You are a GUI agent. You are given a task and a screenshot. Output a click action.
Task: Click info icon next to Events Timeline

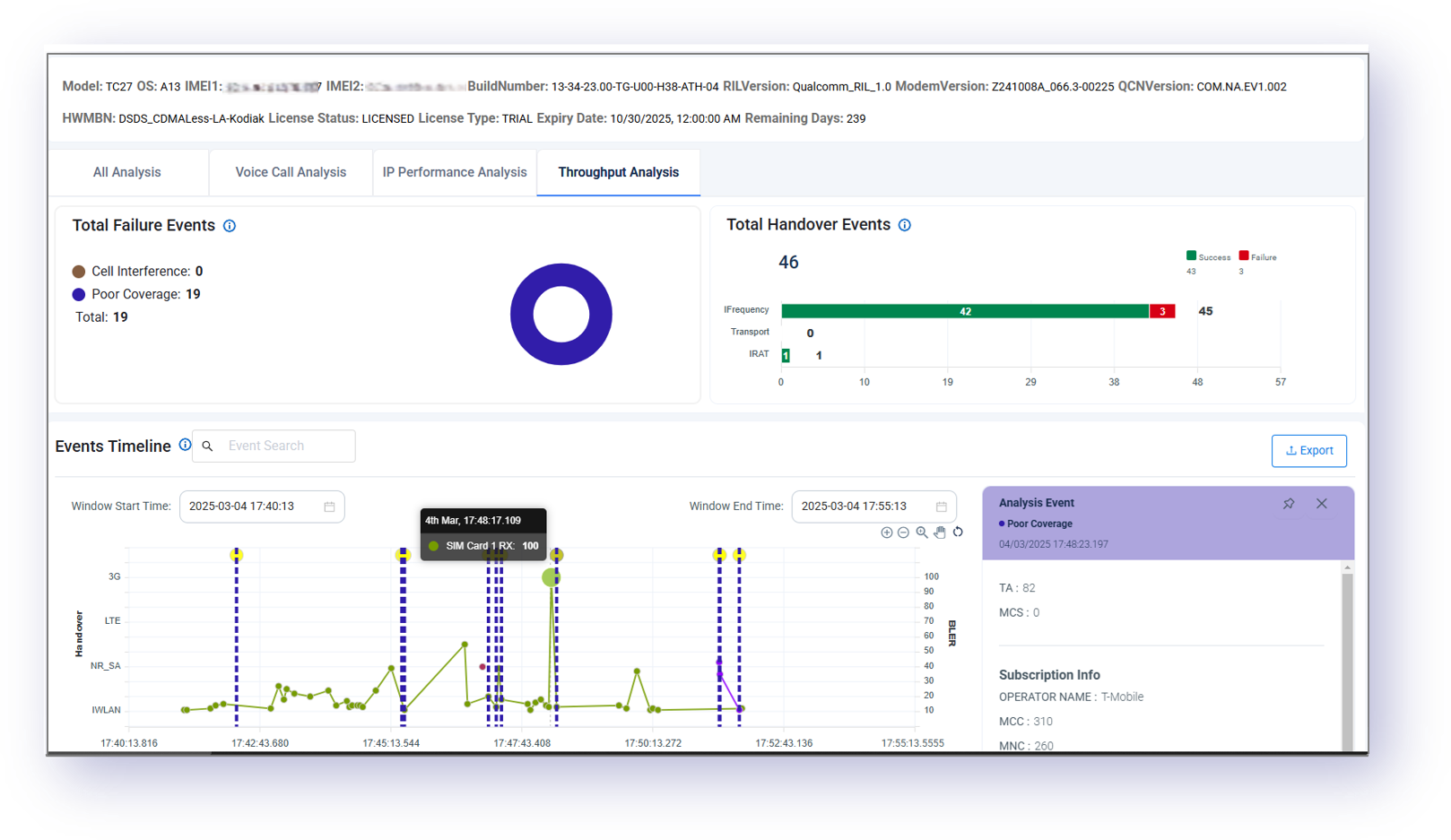[x=185, y=445]
